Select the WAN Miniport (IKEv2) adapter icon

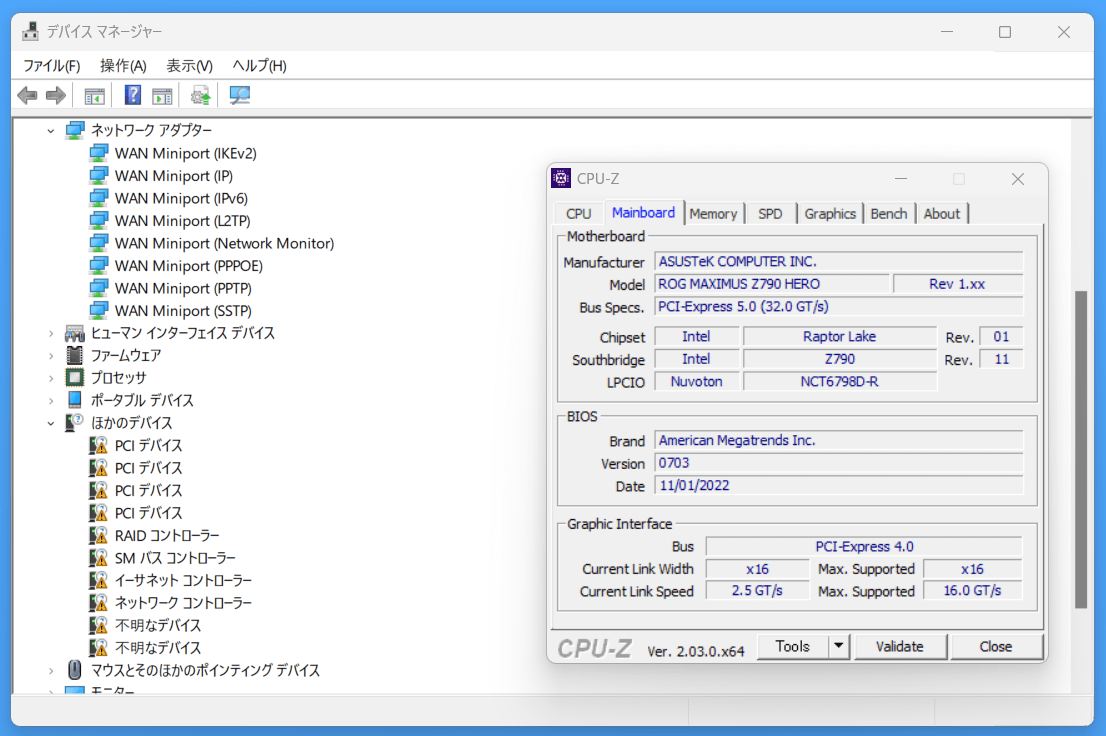tap(99, 153)
